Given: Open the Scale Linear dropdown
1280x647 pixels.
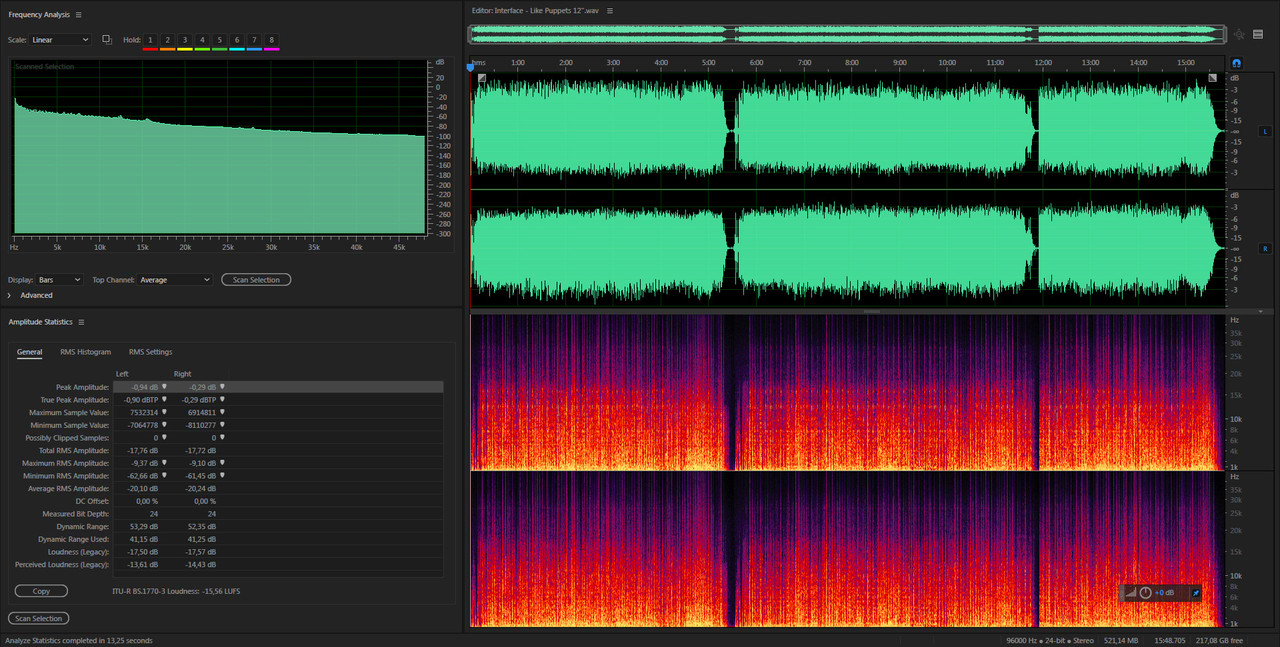Looking at the screenshot, I should (x=60, y=40).
